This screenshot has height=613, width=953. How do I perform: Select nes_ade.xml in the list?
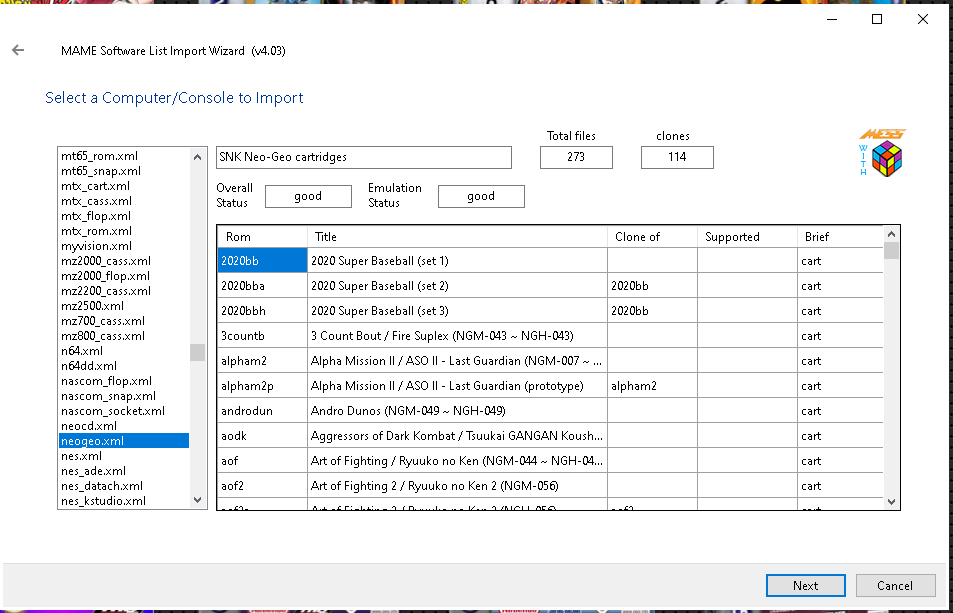coord(124,471)
